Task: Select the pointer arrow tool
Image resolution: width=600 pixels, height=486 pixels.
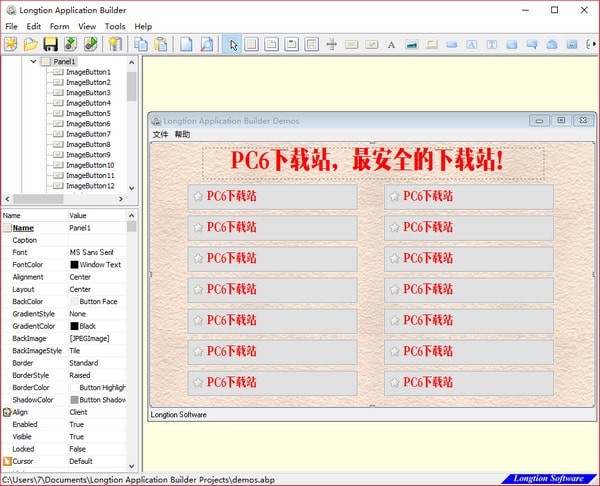Action: pos(232,44)
